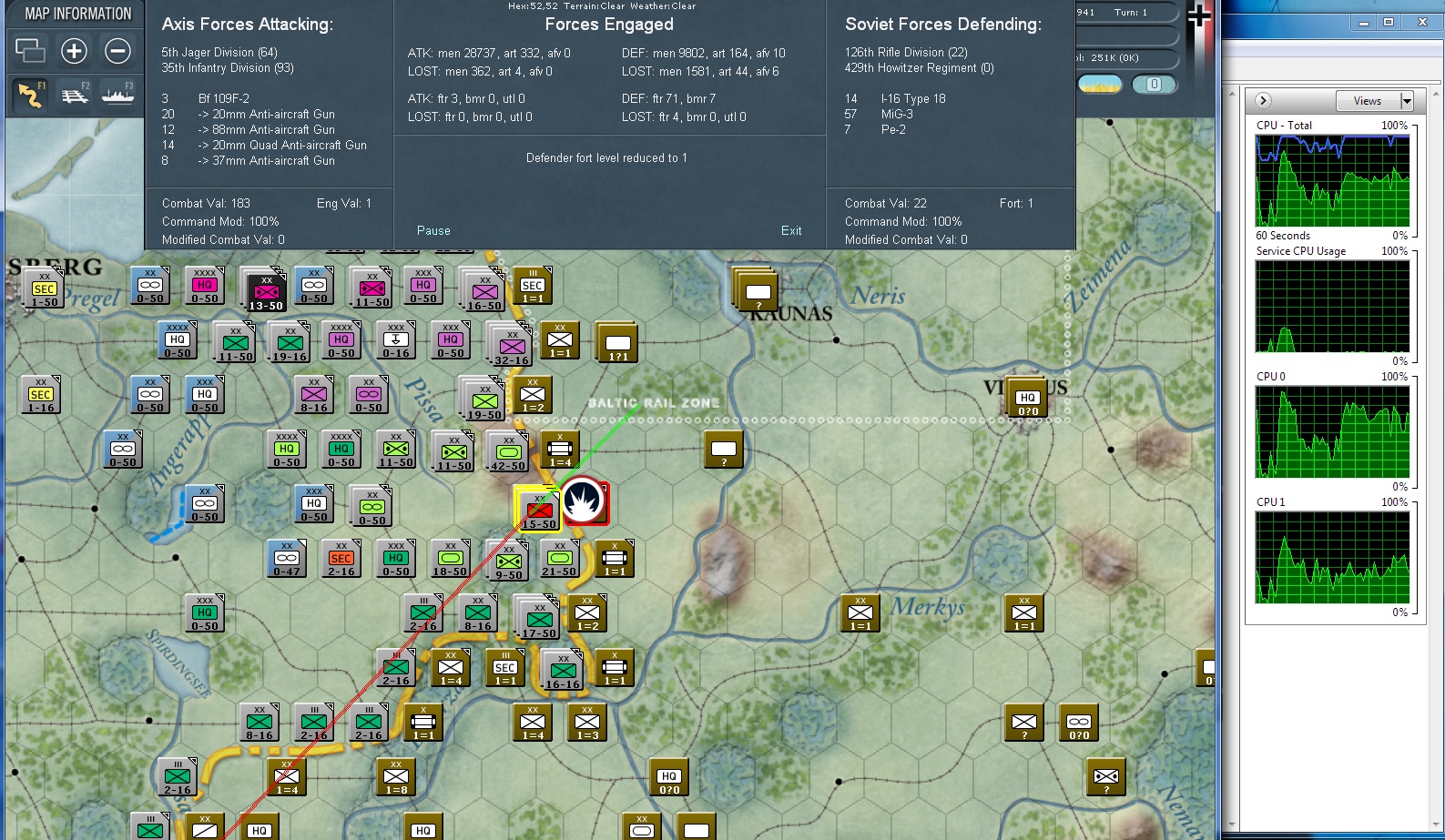Screen dimensions: 1445x840
Task: Click the Defender fort level reduced message
Action: pyautogui.click(x=606, y=158)
